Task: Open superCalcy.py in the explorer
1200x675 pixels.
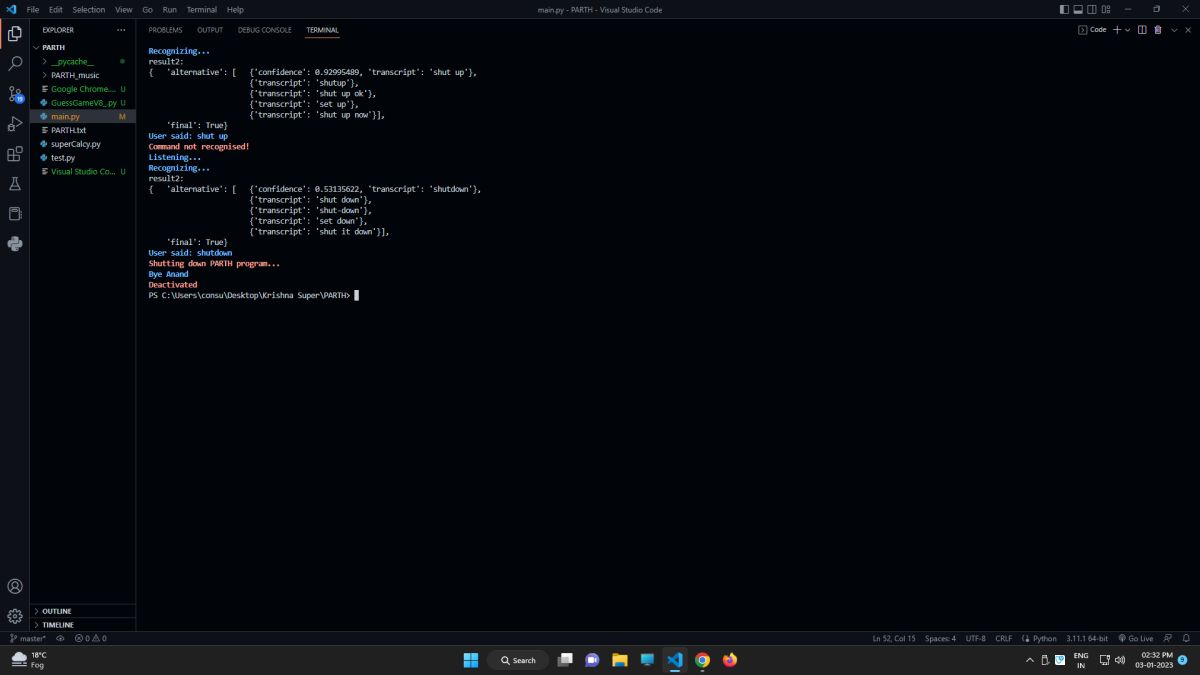Action: [83, 144]
